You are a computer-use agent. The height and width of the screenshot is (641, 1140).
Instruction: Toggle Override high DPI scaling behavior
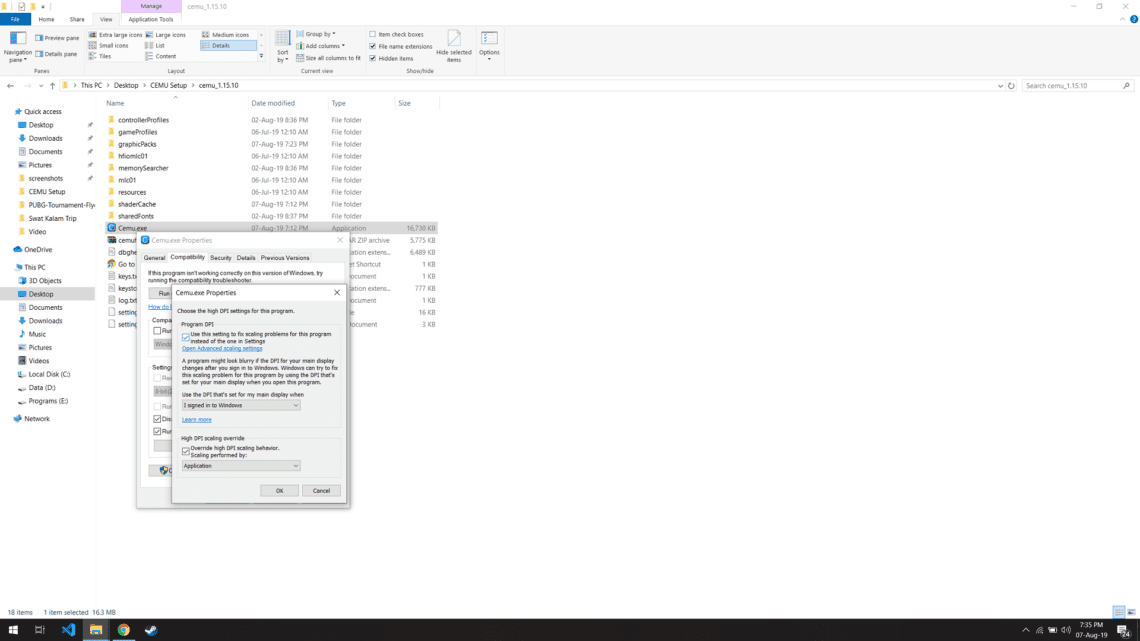pyautogui.click(x=186, y=451)
